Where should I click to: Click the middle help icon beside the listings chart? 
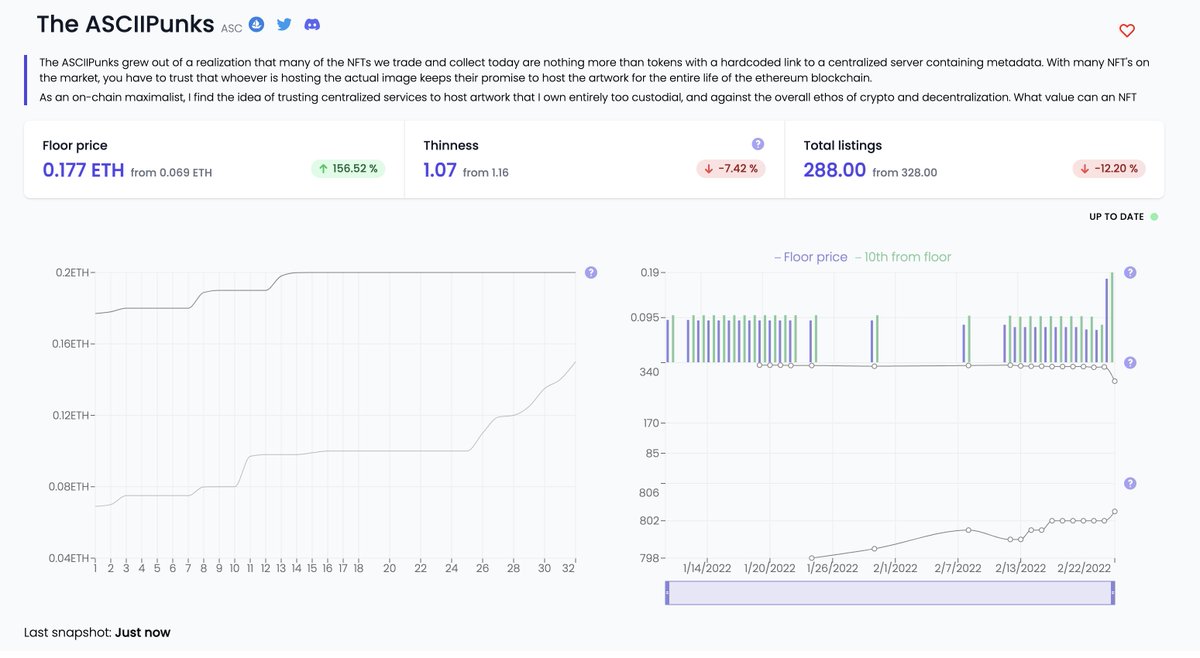(x=1129, y=362)
